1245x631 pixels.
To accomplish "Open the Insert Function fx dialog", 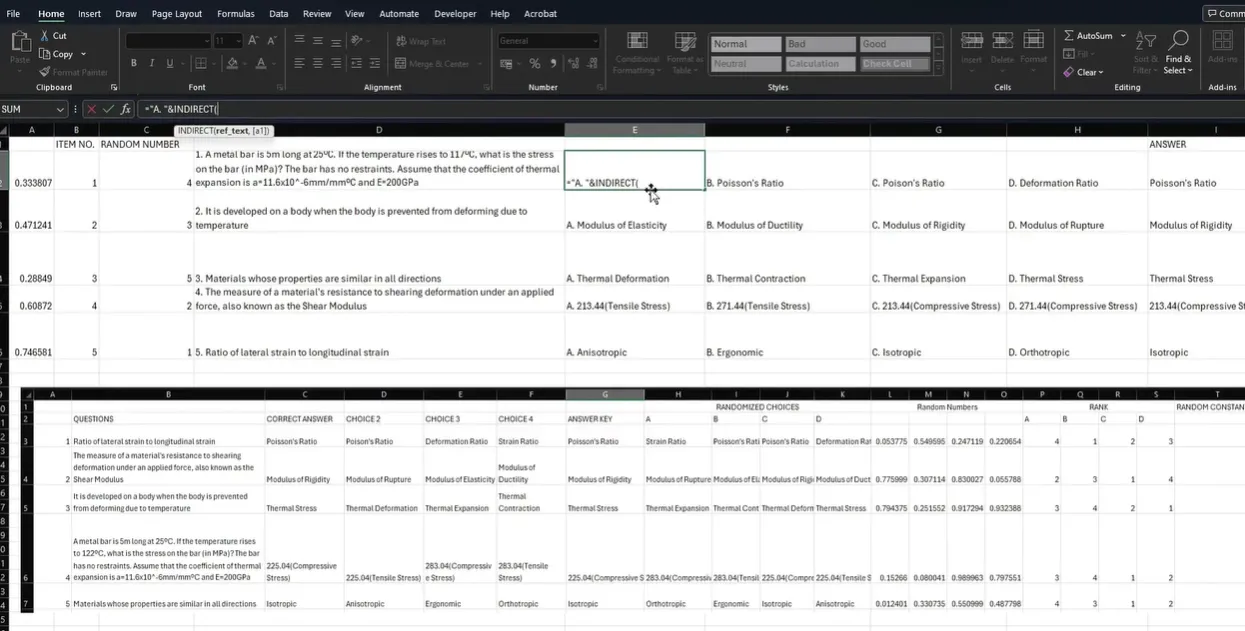I will tap(125, 109).
